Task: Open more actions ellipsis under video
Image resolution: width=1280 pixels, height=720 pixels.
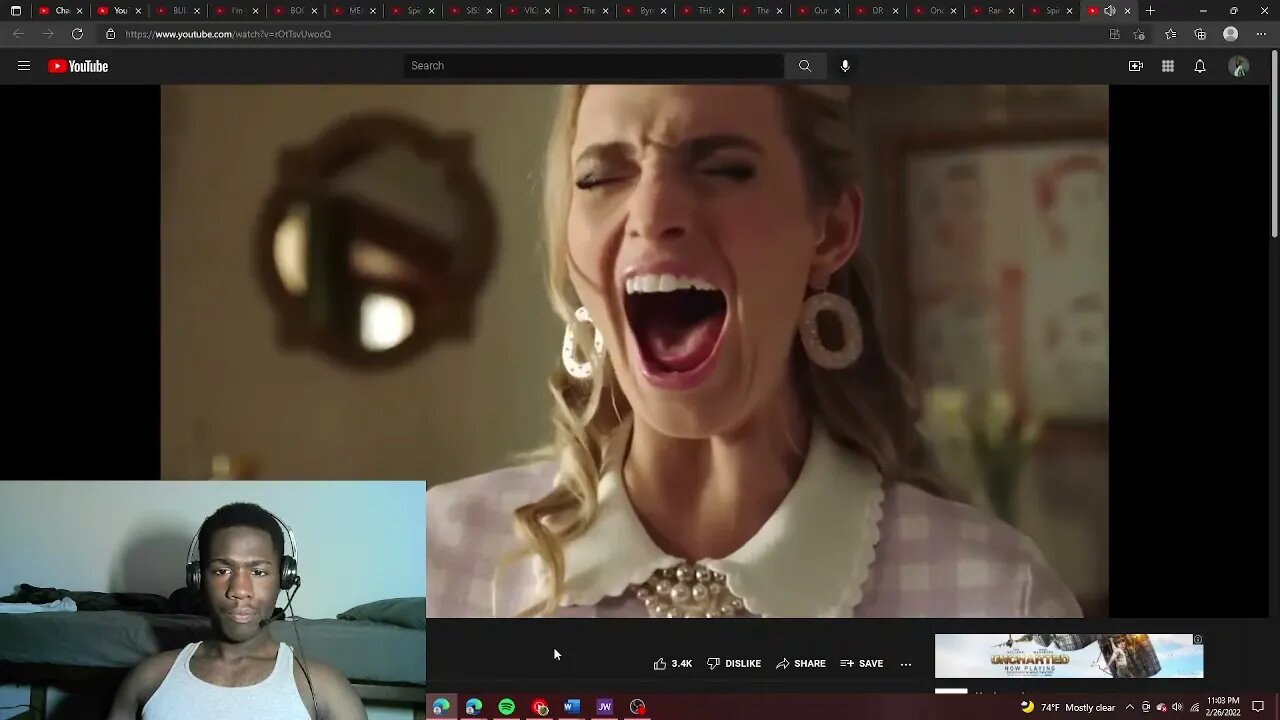Action: (906, 664)
